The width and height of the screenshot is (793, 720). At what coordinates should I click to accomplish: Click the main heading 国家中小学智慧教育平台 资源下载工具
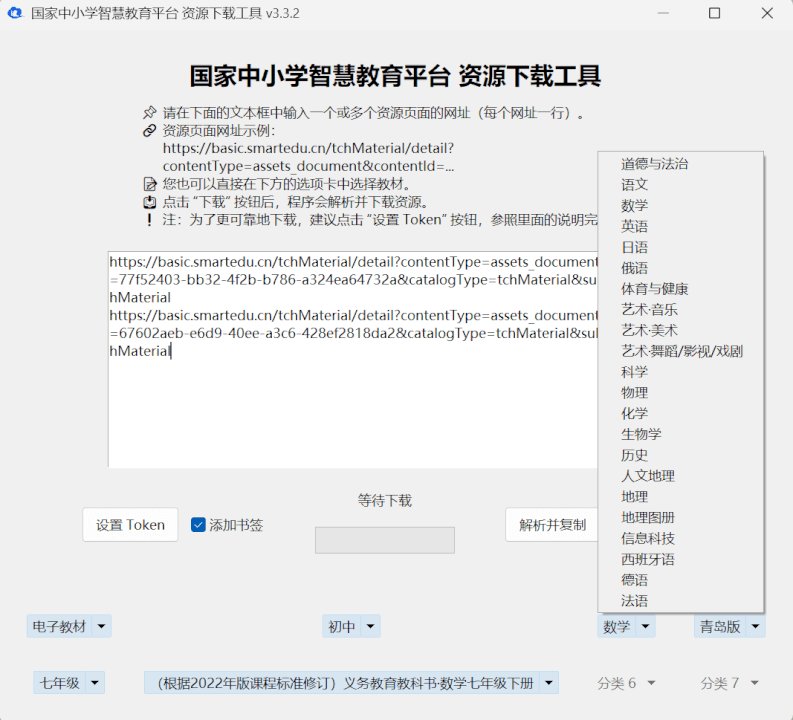point(395,76)
